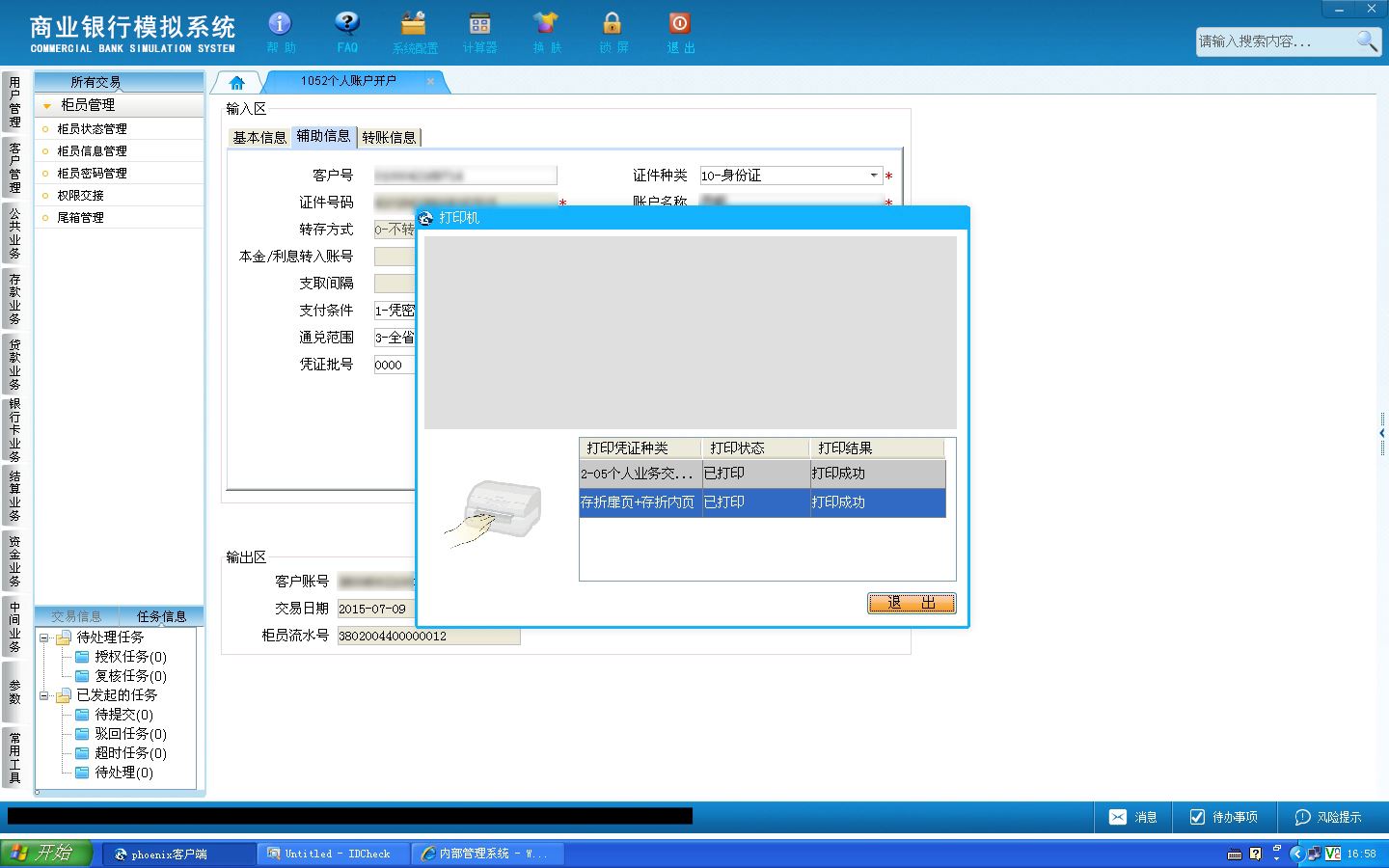Image resolution: width=1389 pixels, height=868 pixels.
Task: Close the 1052个人账户开户 tab
Action: click(430, 82)
